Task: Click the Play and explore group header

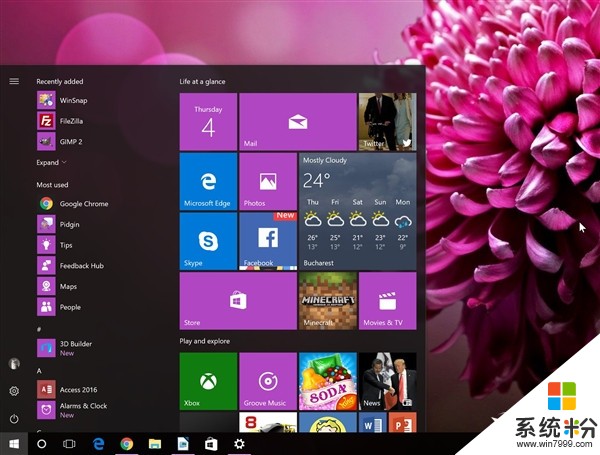Action: (205, 341)
